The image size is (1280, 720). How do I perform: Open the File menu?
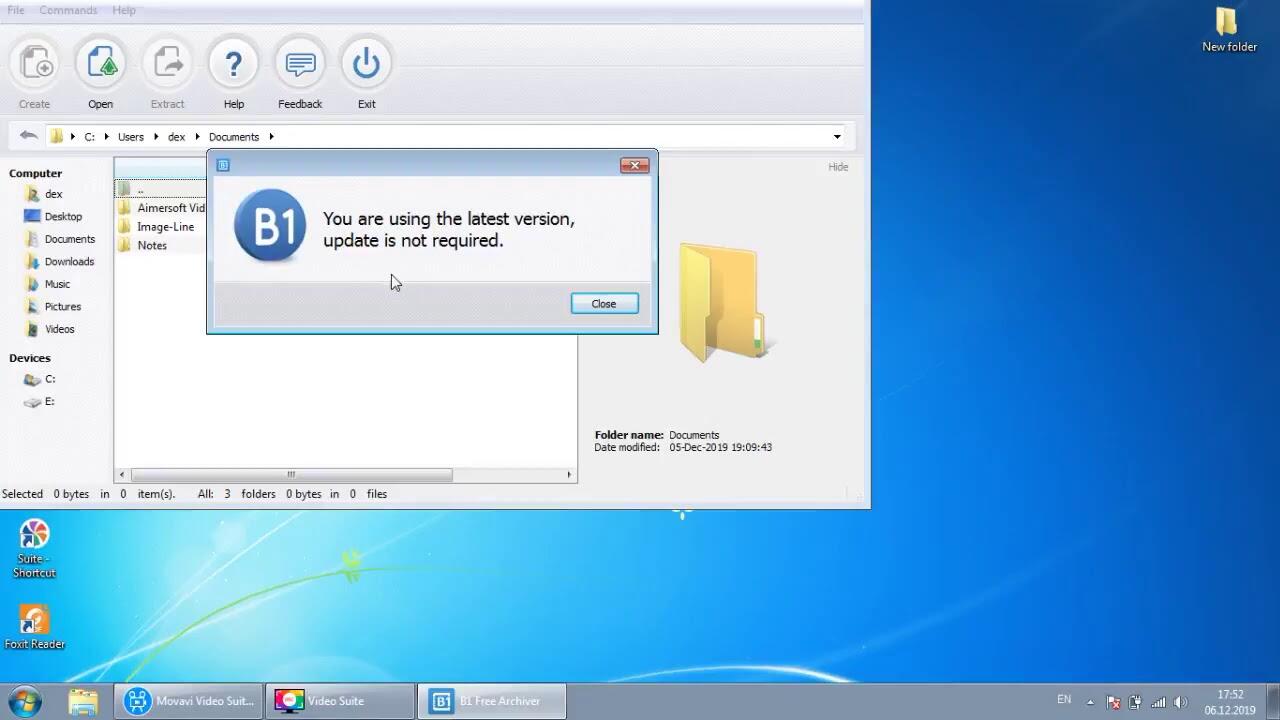pos(16,10)
